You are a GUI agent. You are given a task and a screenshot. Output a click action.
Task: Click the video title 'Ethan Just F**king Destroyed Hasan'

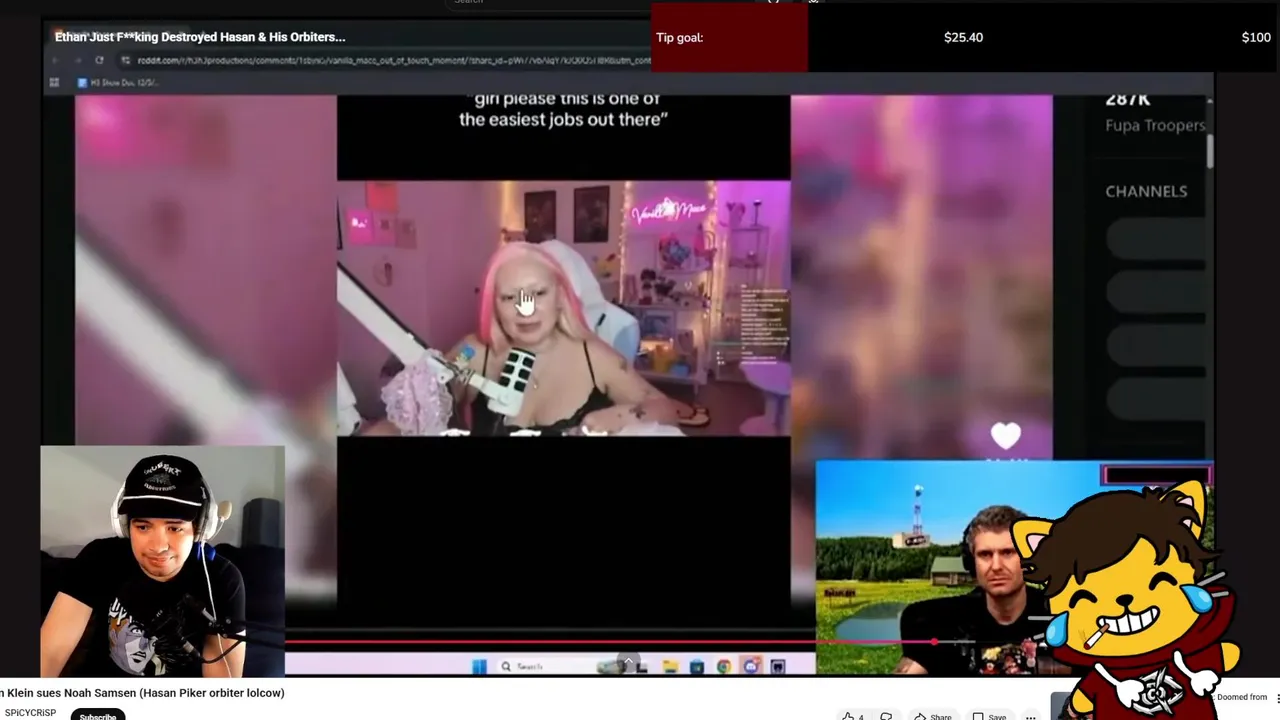[x=200, y=37]
